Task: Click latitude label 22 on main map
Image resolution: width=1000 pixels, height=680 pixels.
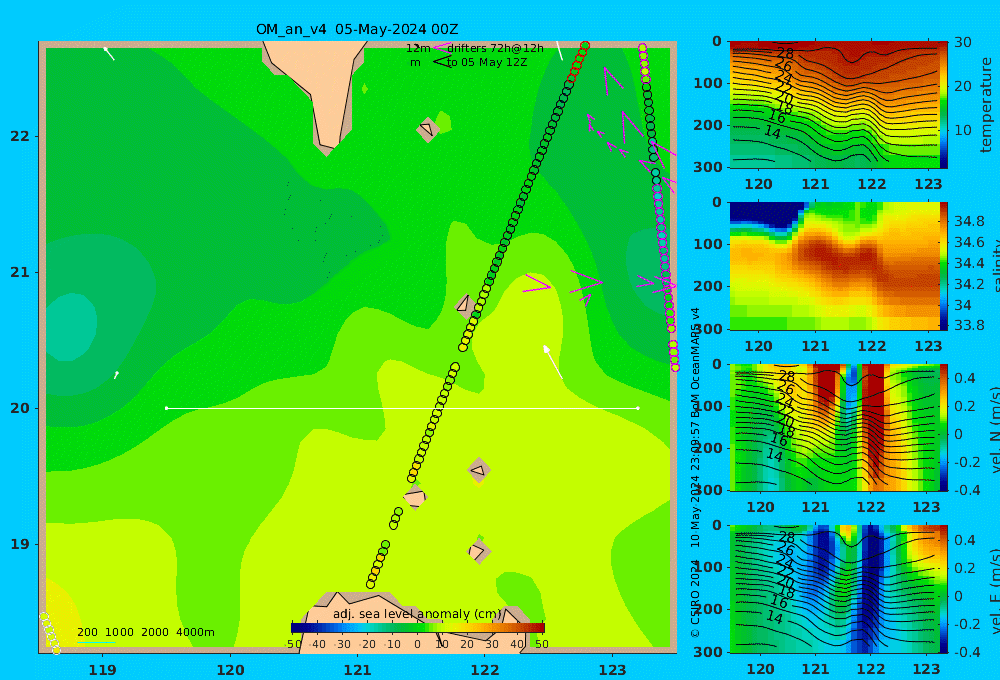Action: (20, 136)
